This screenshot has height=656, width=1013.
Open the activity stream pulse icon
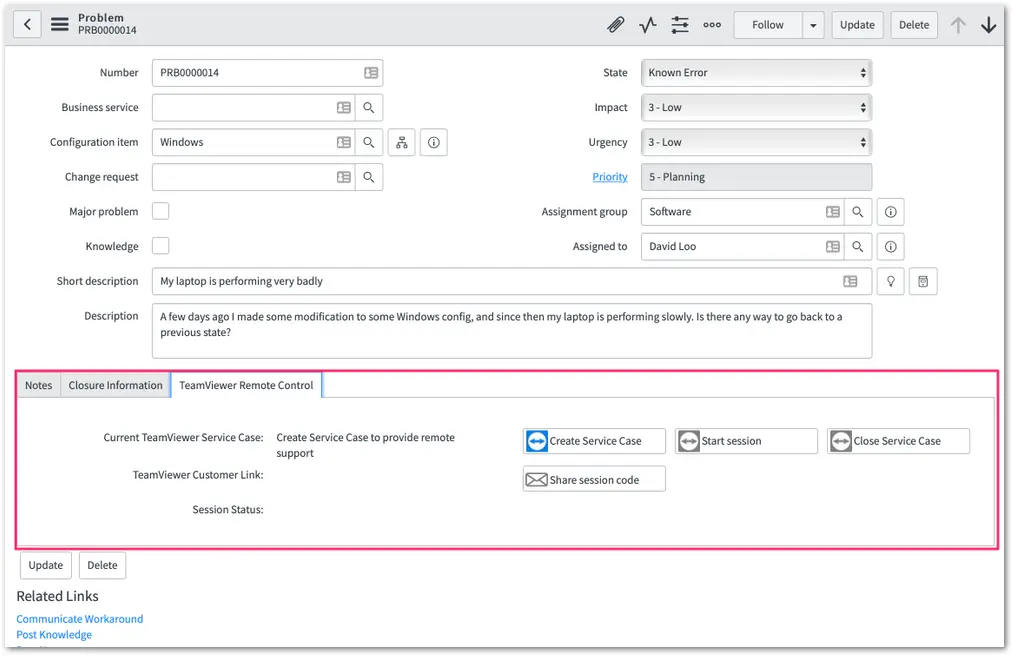647,25
